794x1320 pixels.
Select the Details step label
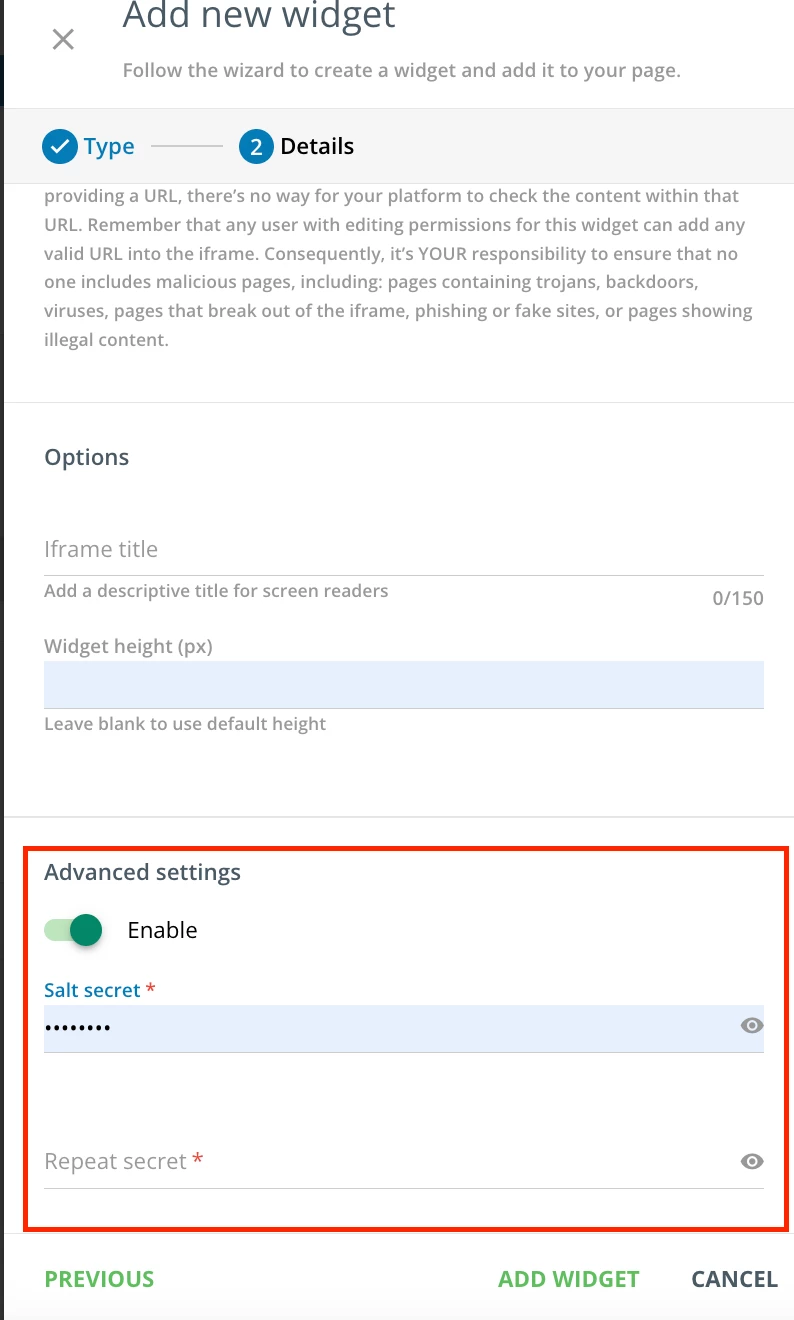317,147
